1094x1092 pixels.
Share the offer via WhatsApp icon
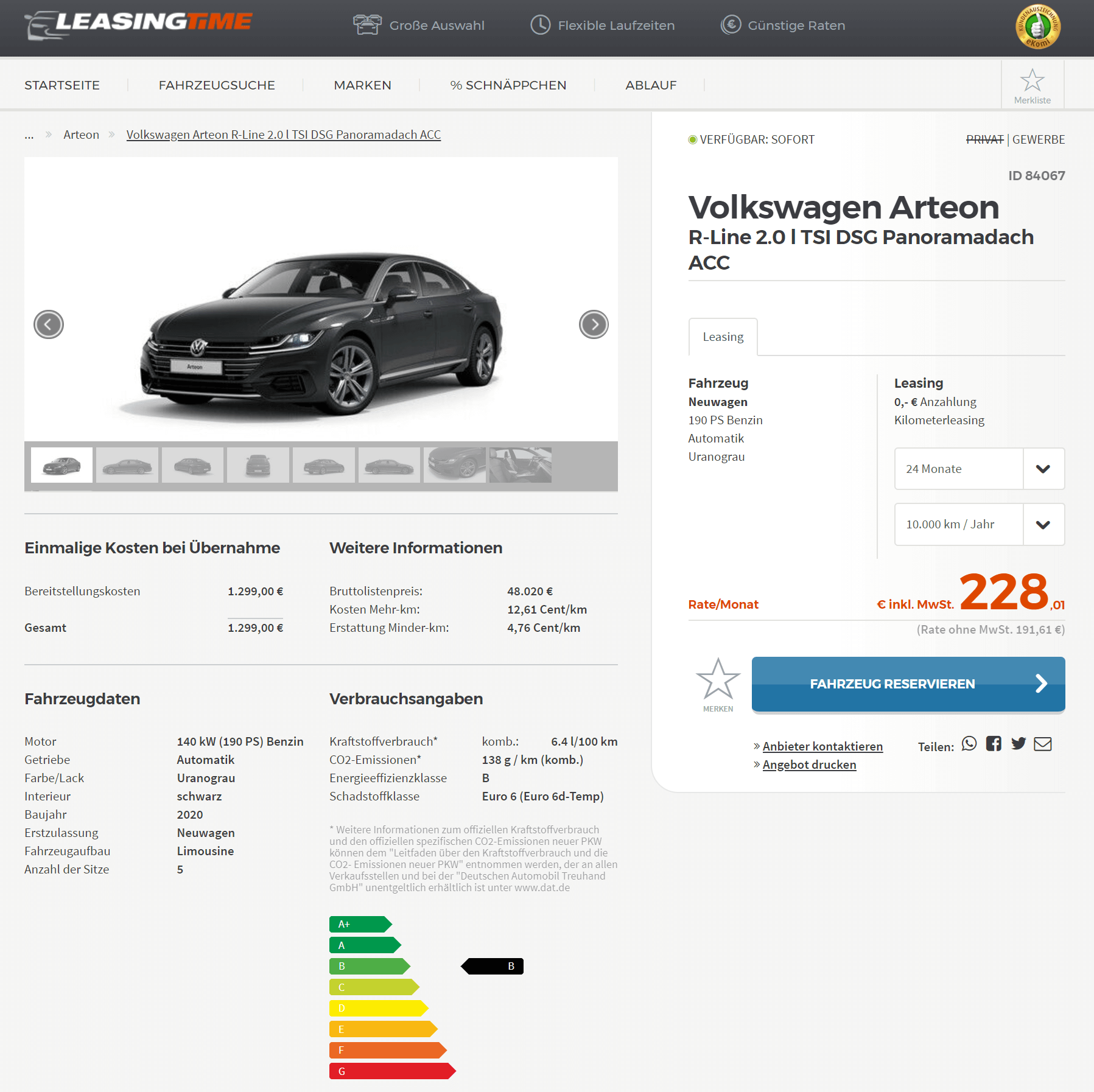click(x=969, y=744)
